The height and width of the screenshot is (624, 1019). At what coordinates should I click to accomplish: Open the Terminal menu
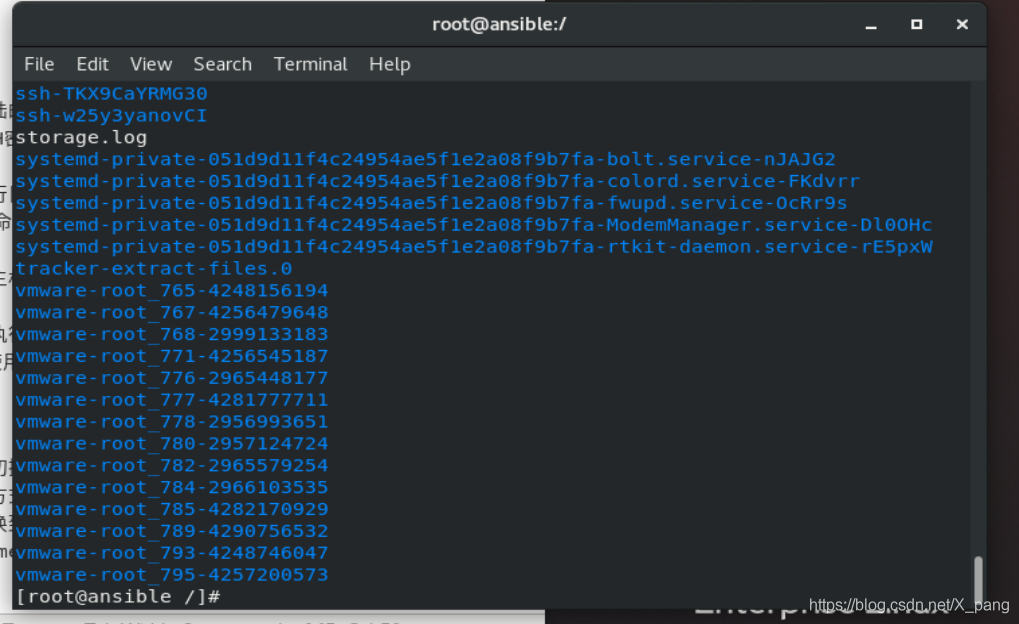[x=310, y=64]
